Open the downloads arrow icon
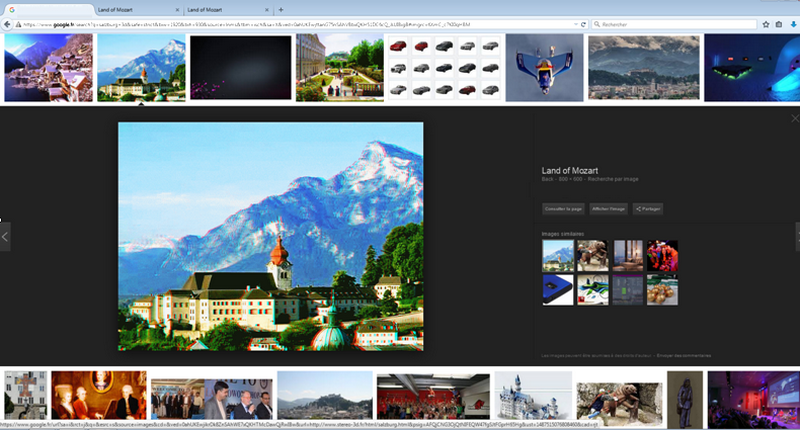This screenshot has width=800, height=430. [793, 24]
